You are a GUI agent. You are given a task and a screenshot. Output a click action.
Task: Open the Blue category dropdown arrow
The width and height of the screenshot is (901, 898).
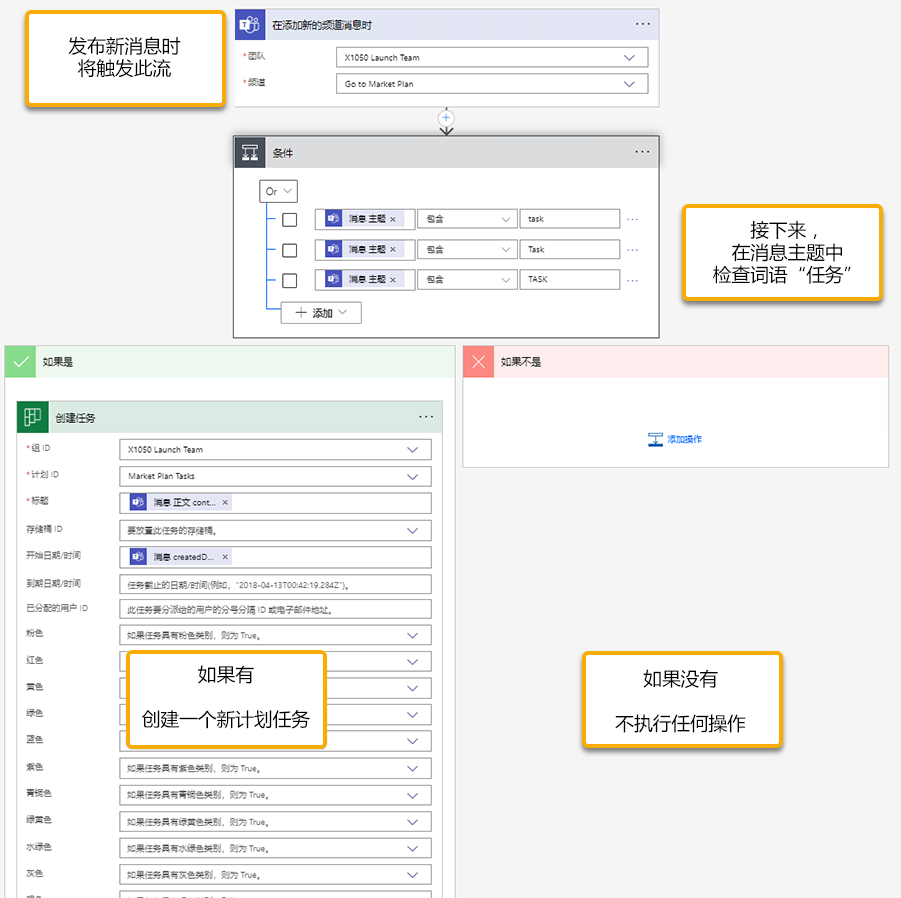coord(413,741)
